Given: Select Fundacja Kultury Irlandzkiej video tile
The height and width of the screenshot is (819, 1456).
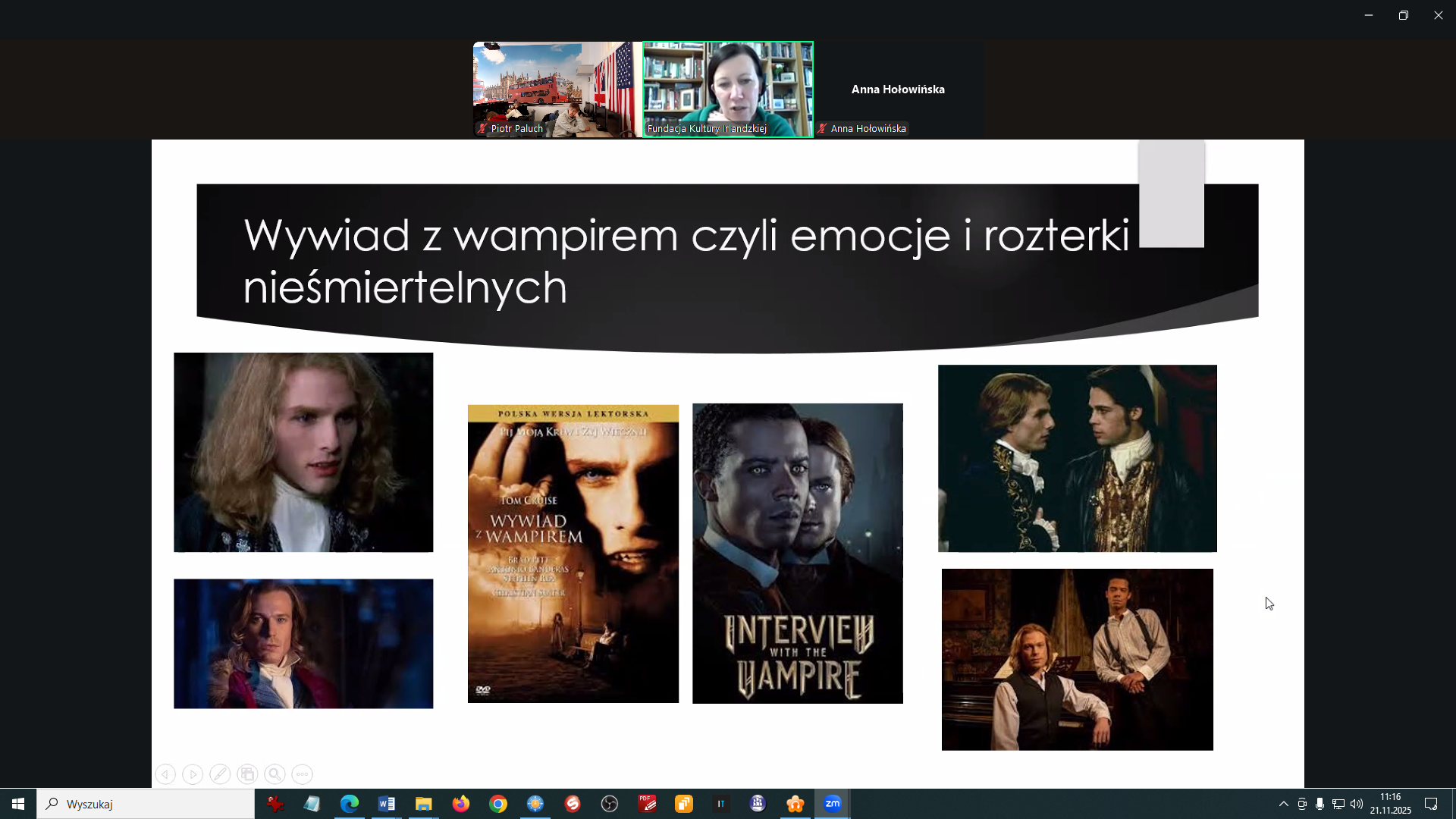Looking at the screenshot, I should [x=728, y=89].
